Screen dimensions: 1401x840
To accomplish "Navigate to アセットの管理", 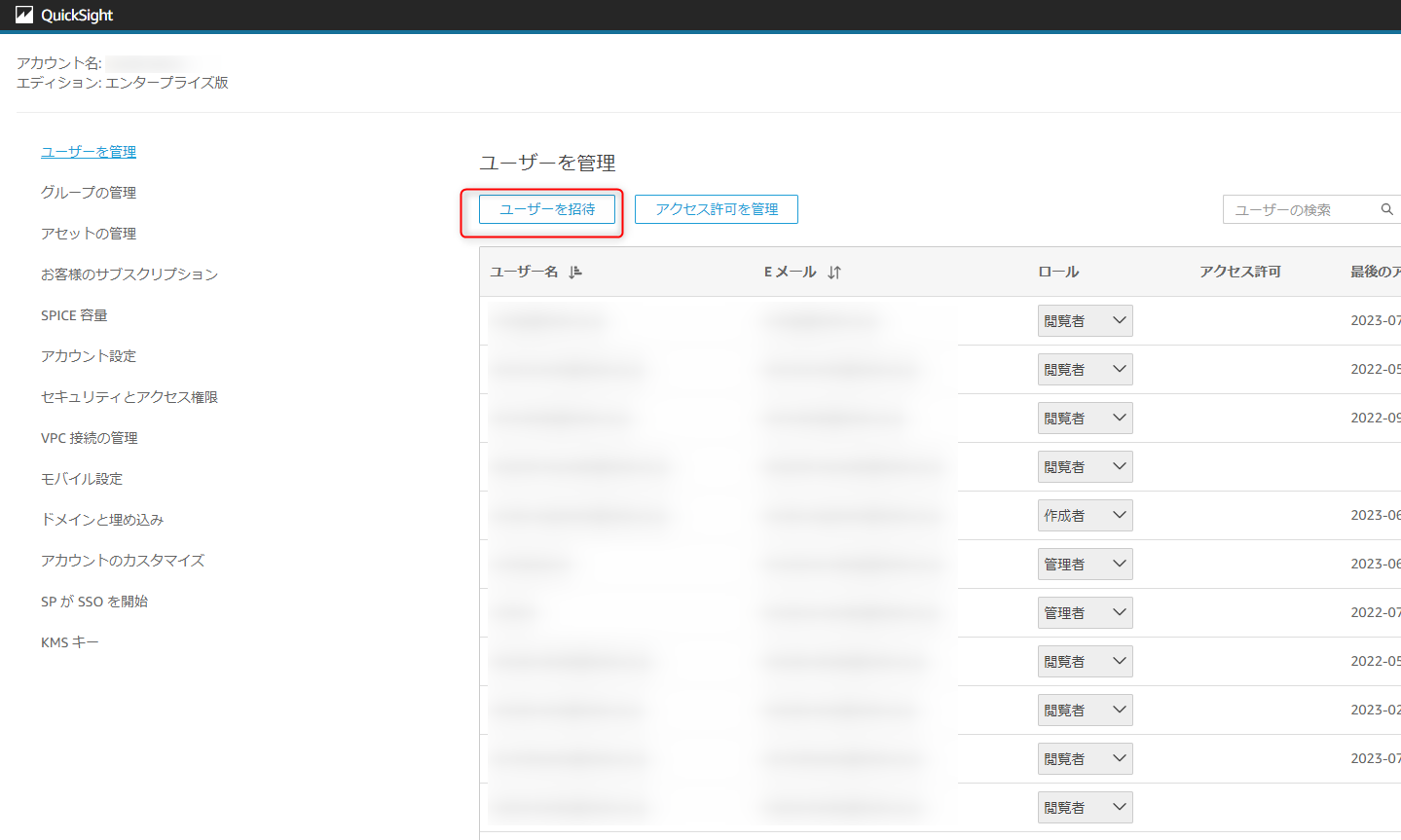I will (x=88, y=233).
